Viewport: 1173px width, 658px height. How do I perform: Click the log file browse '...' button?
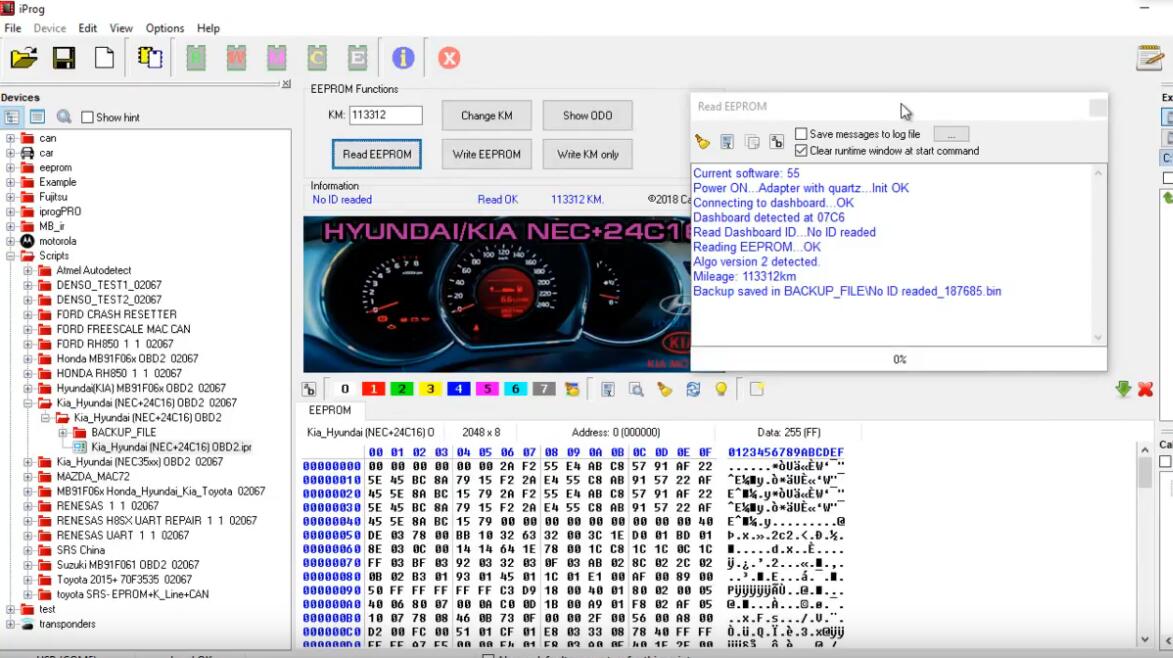pos(951,134)
